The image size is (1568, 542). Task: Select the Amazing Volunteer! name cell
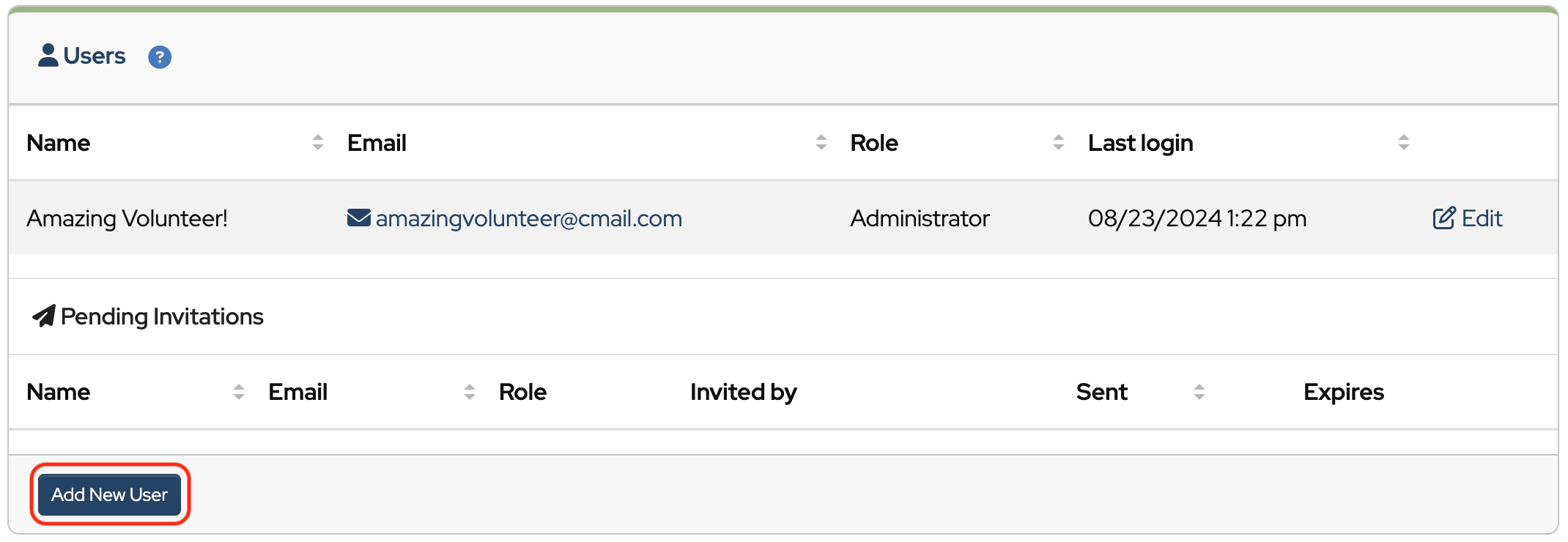(x=127, y=218)
